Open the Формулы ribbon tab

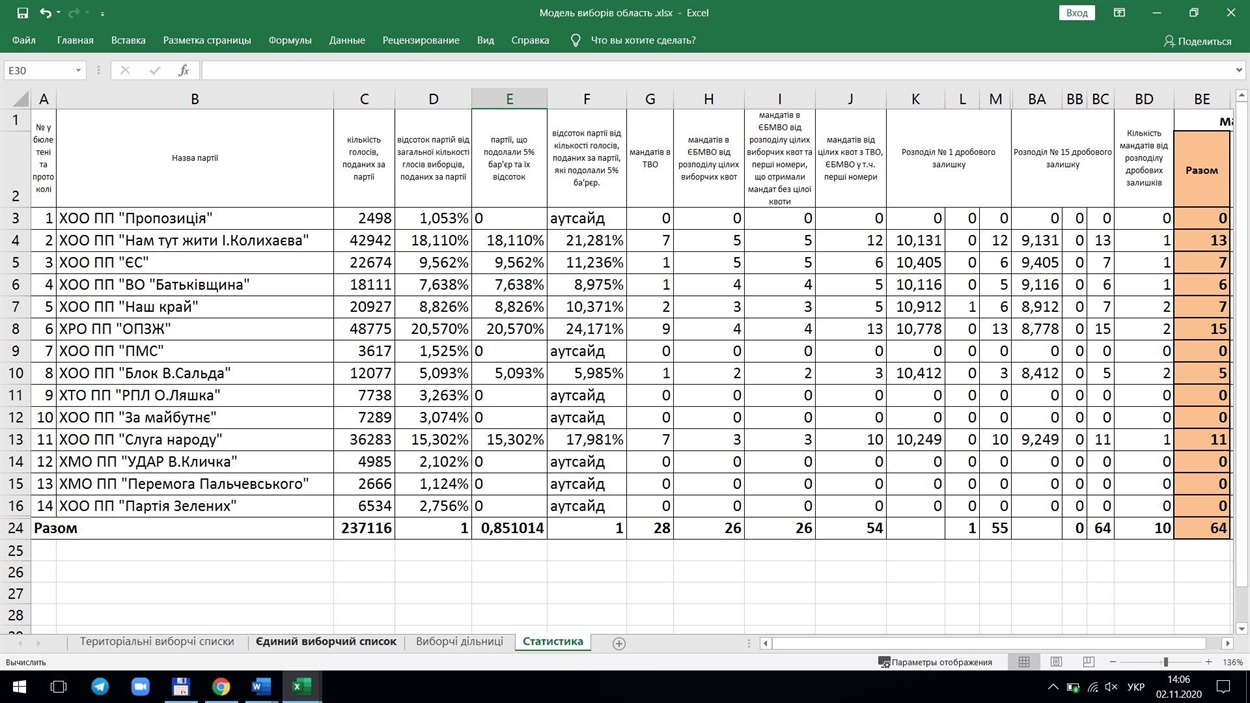tap(290, 41)
